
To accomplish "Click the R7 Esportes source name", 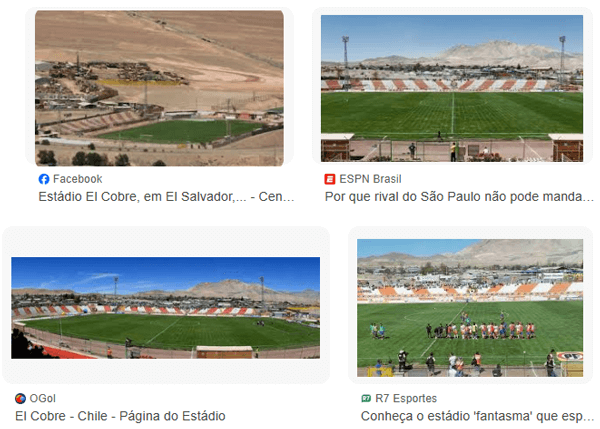I will point(406,398).
